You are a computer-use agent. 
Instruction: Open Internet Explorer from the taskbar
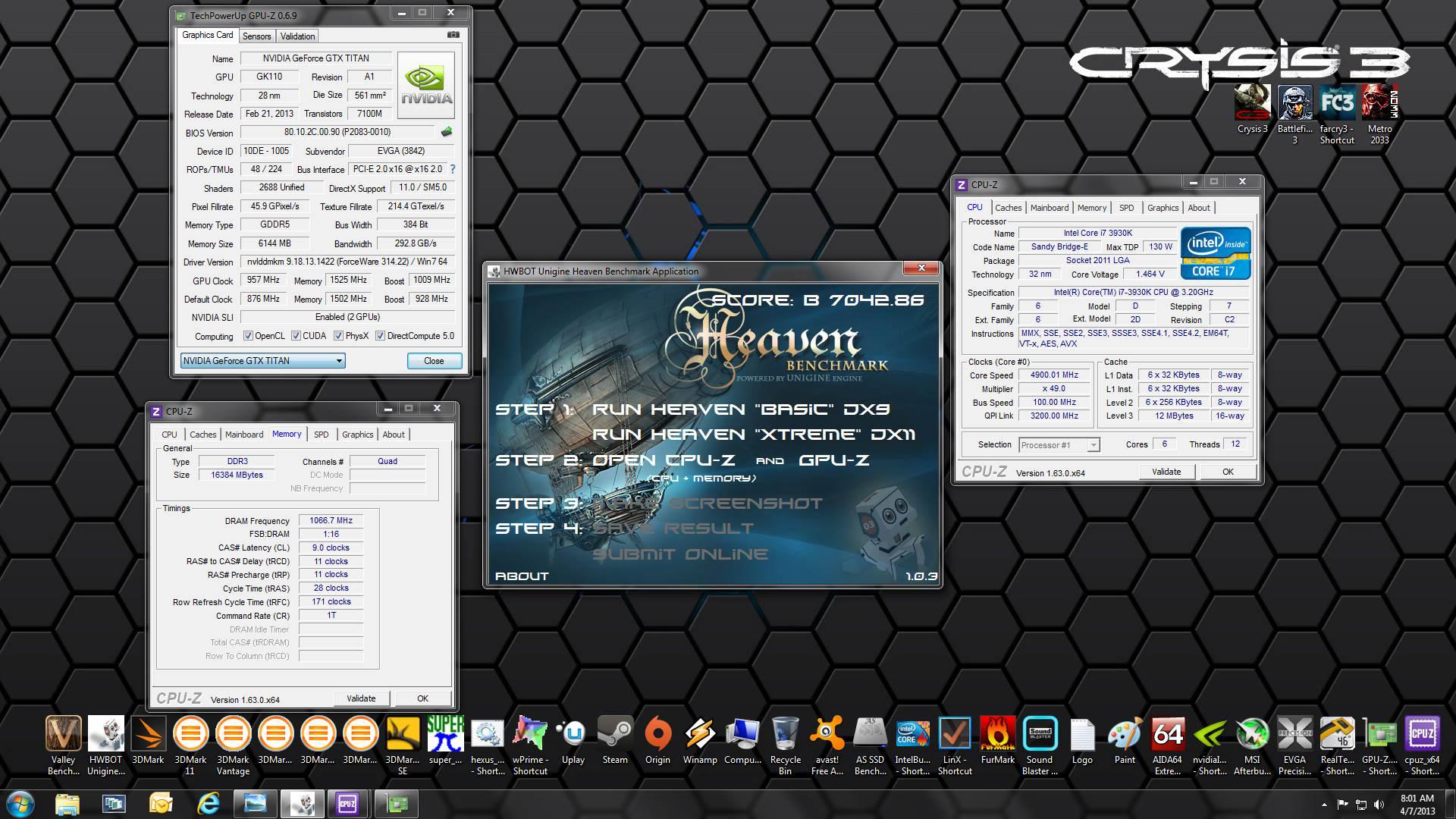207,803
